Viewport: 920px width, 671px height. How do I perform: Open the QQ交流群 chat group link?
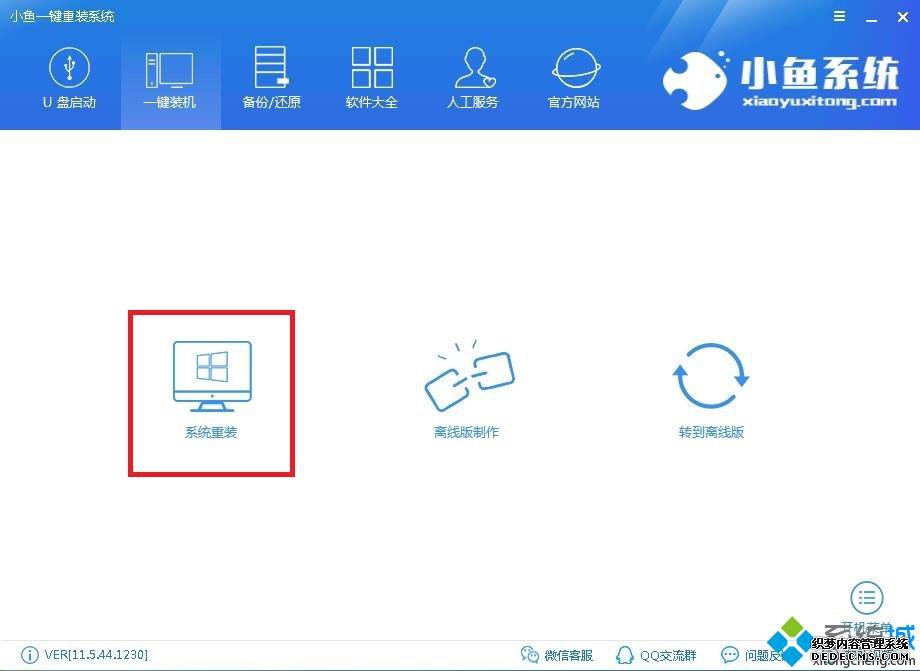[660, 655]
